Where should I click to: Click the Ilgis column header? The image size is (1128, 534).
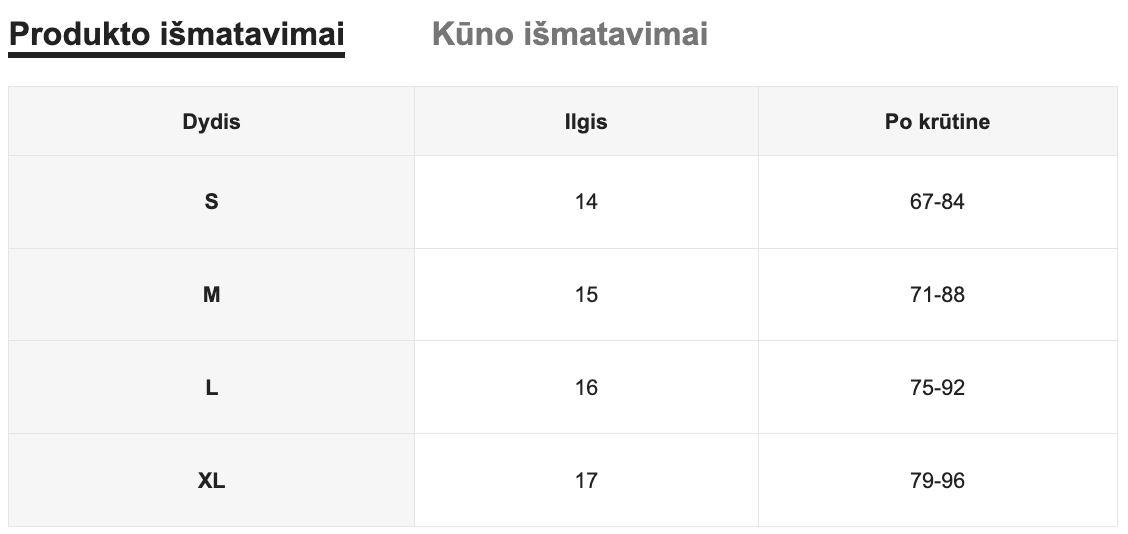click(x=586, y=122)
